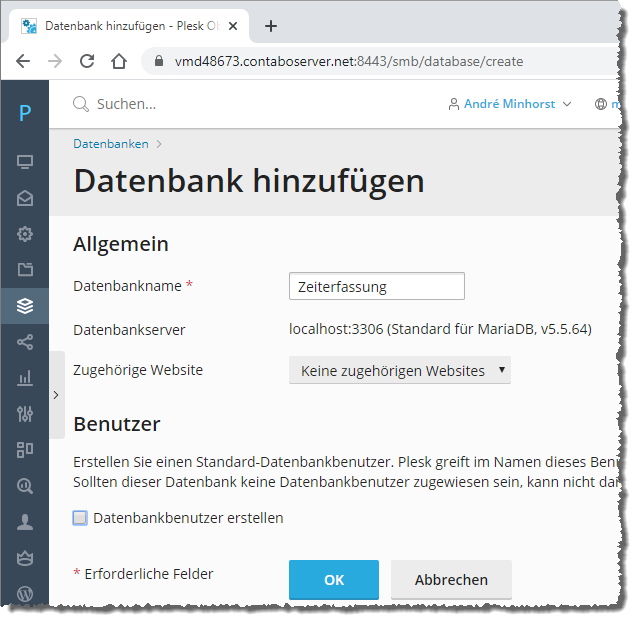Click the Abbrechen button

click(451, 579)
